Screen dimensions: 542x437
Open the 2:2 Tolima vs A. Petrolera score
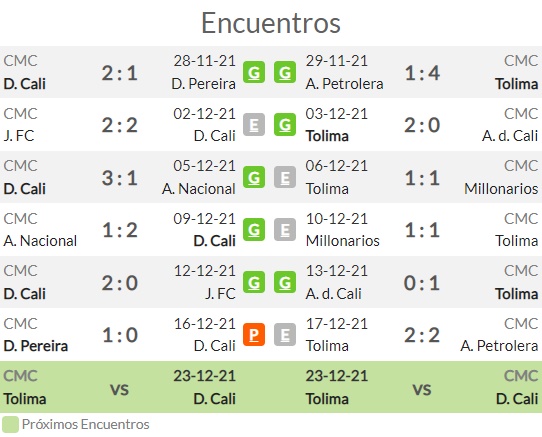tap(422, 335)
